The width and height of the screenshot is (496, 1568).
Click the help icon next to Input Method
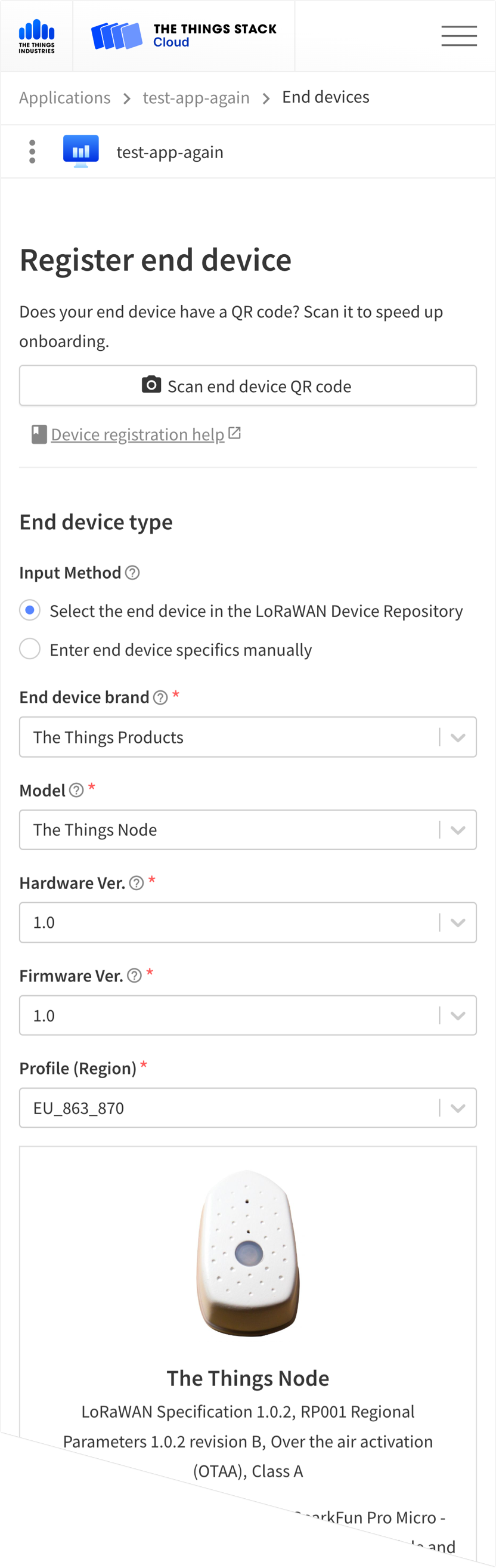click(133, 573)
